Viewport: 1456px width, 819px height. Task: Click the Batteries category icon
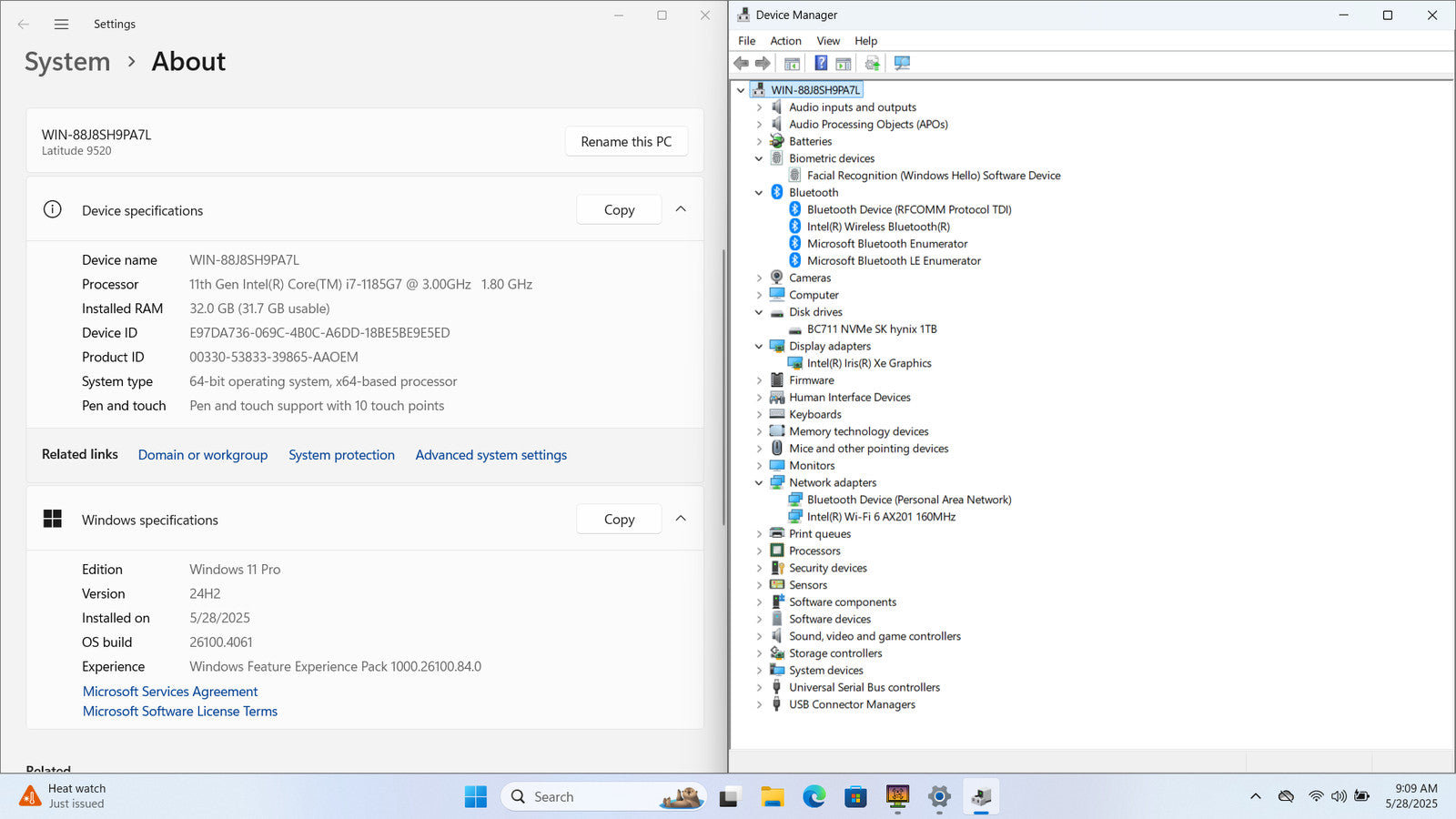point(777,141)
